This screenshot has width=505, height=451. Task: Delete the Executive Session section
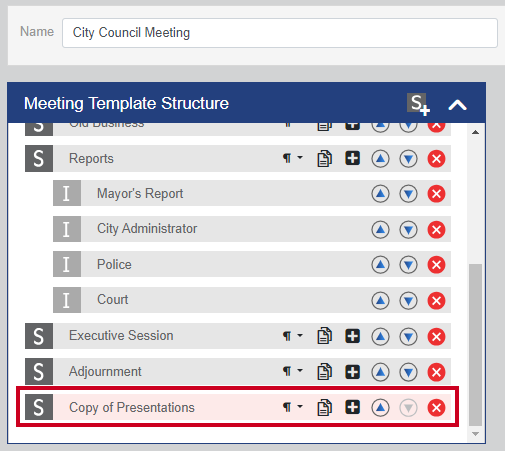point(436,336)
